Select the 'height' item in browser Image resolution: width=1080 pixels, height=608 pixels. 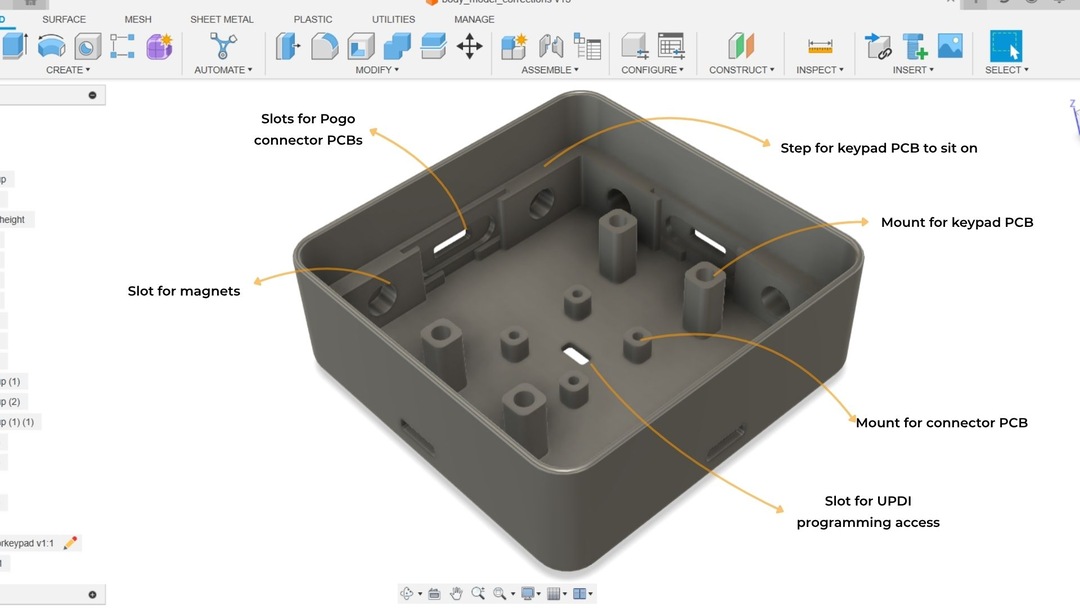coord(12,220)
